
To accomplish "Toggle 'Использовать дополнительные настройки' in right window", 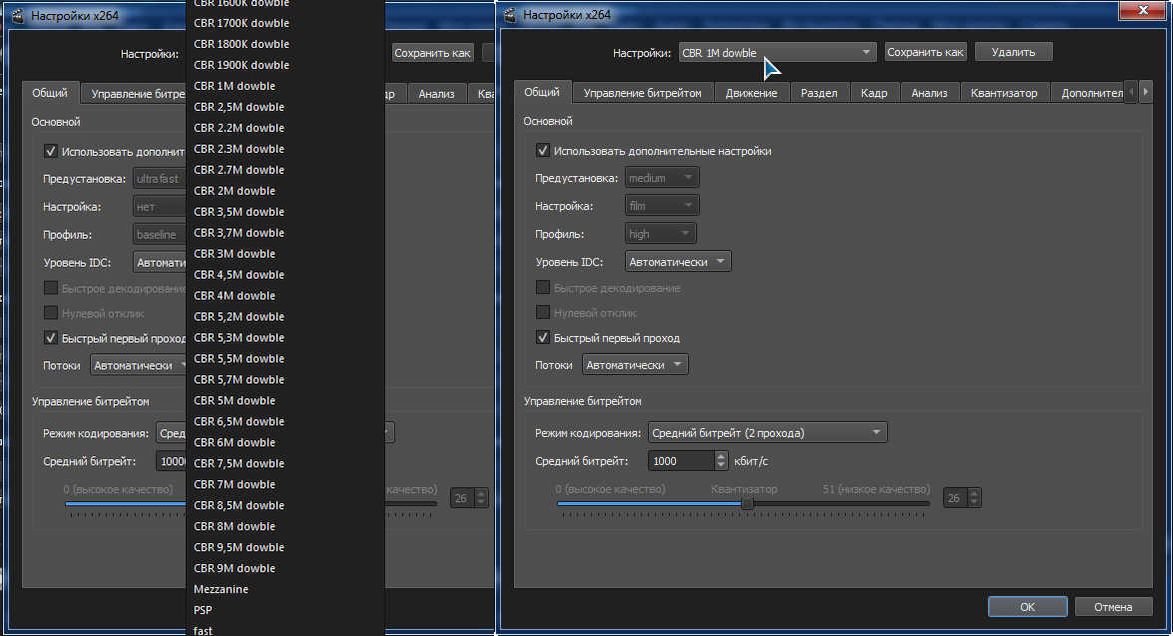I will pos(543,150).
